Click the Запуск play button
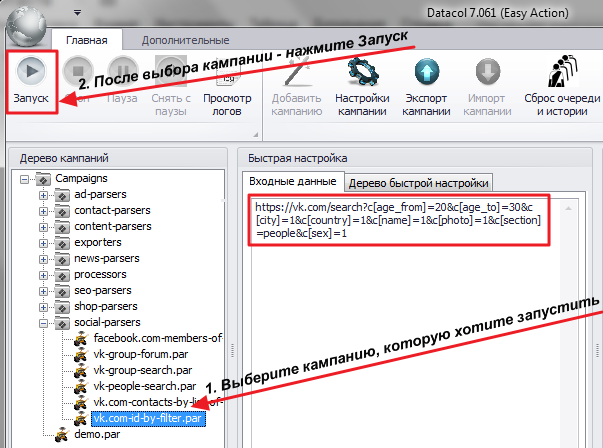This screenshot has height=448, width=603. [31, 71]
